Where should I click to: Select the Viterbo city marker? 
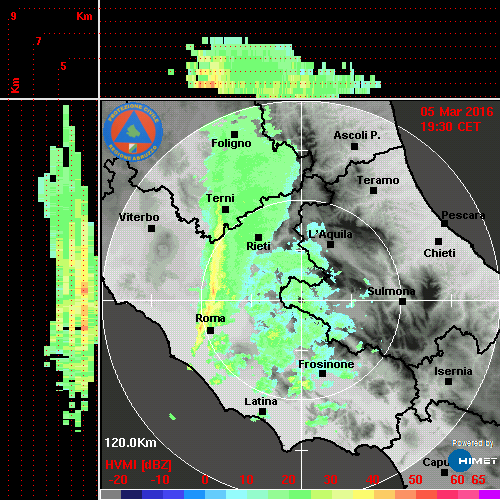point(151,229)
